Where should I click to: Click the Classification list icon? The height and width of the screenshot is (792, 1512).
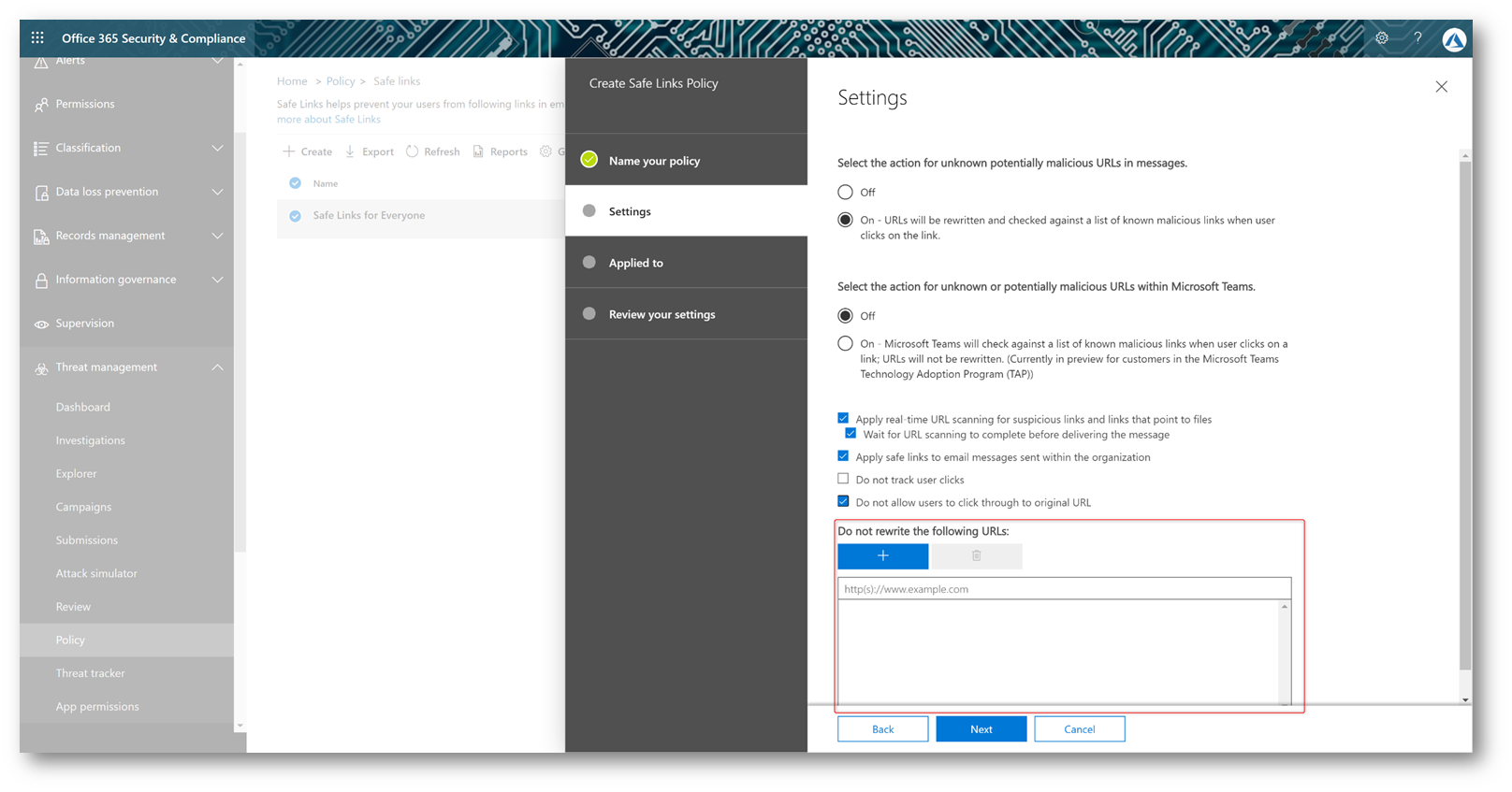point(41,149)
